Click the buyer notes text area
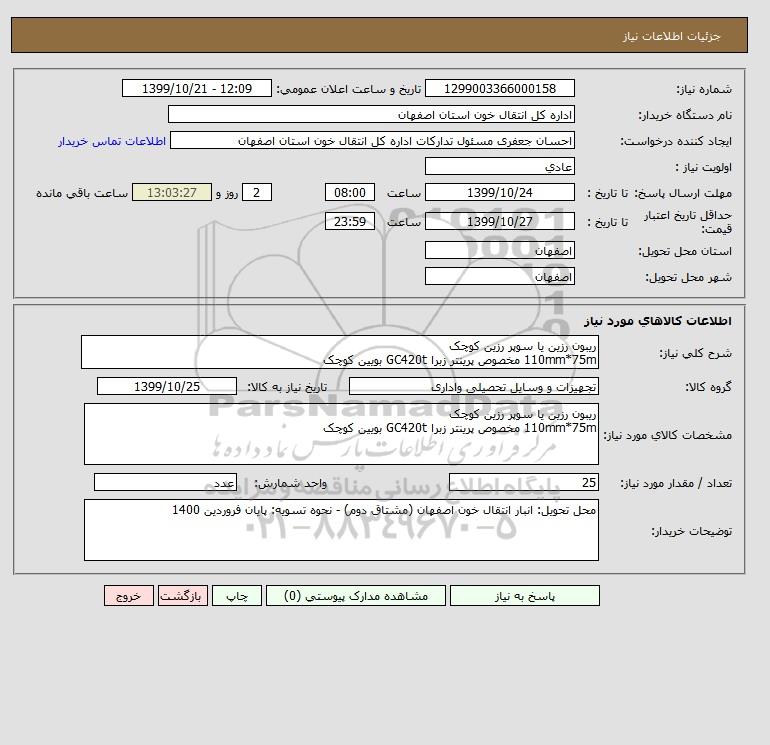This screenshot has height=745, width=770. click(341, 530)
